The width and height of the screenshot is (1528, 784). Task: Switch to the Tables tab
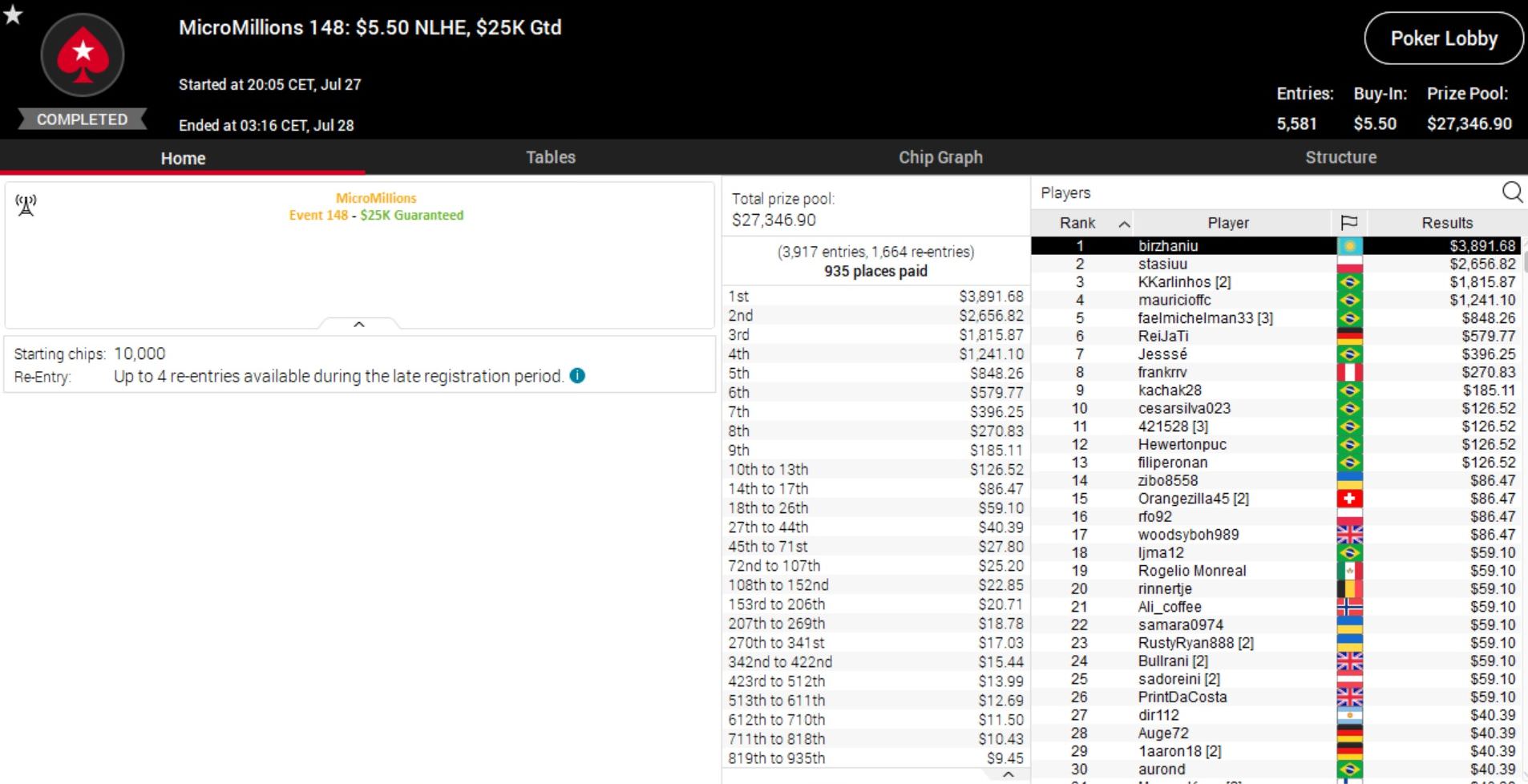pyautogui.click(x=551, y=157)
